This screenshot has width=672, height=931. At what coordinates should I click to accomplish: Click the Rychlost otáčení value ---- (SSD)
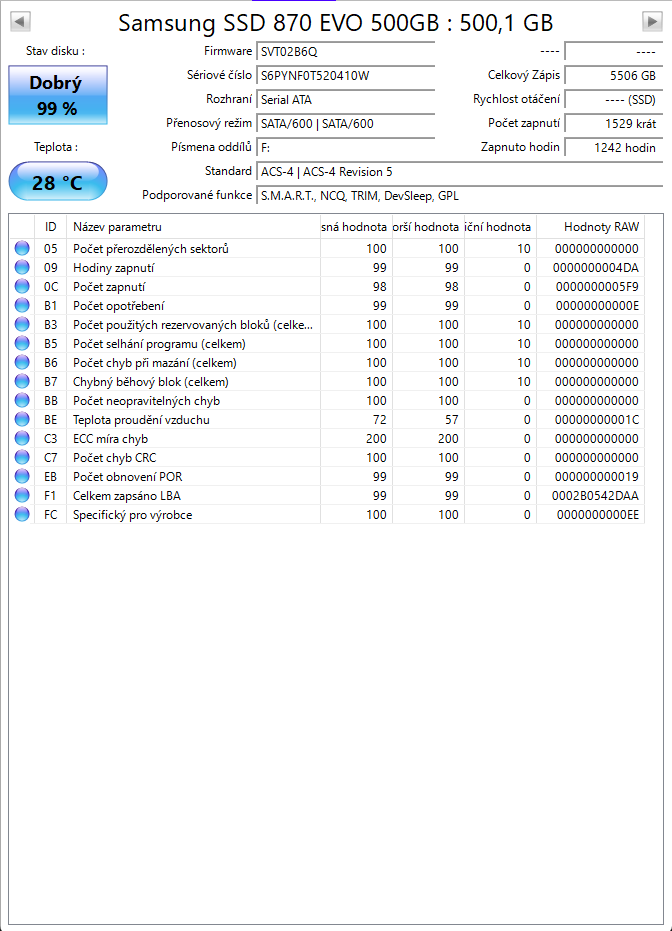click(x=614, y=100)
